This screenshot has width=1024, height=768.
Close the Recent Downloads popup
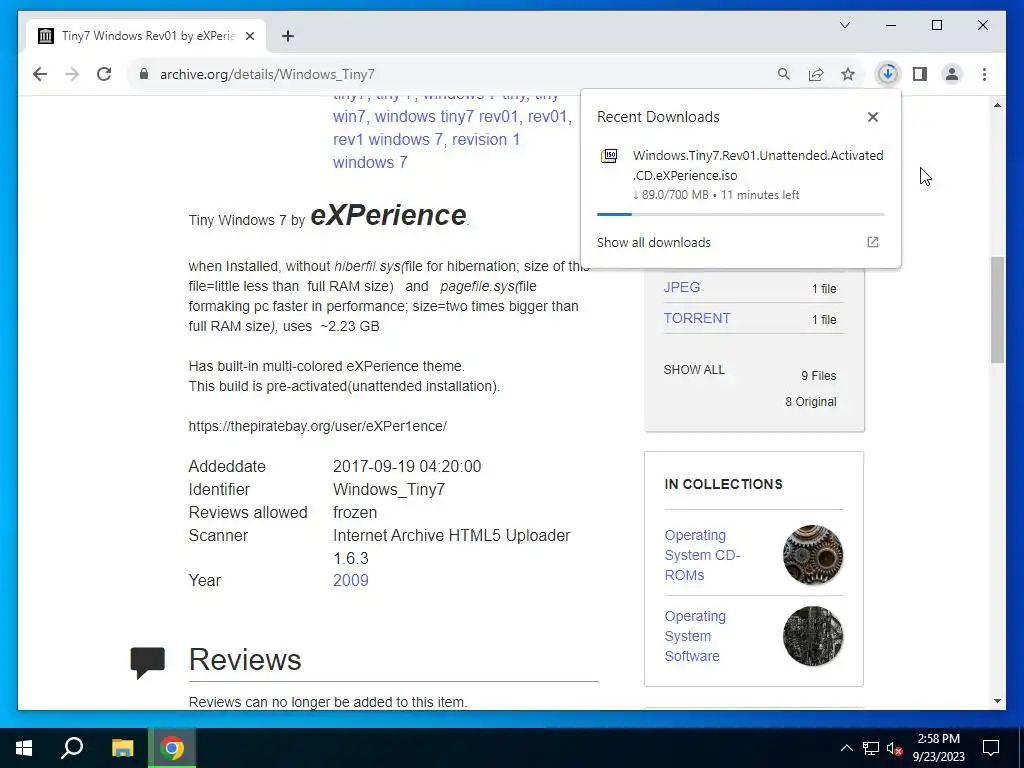pos(872,117)
